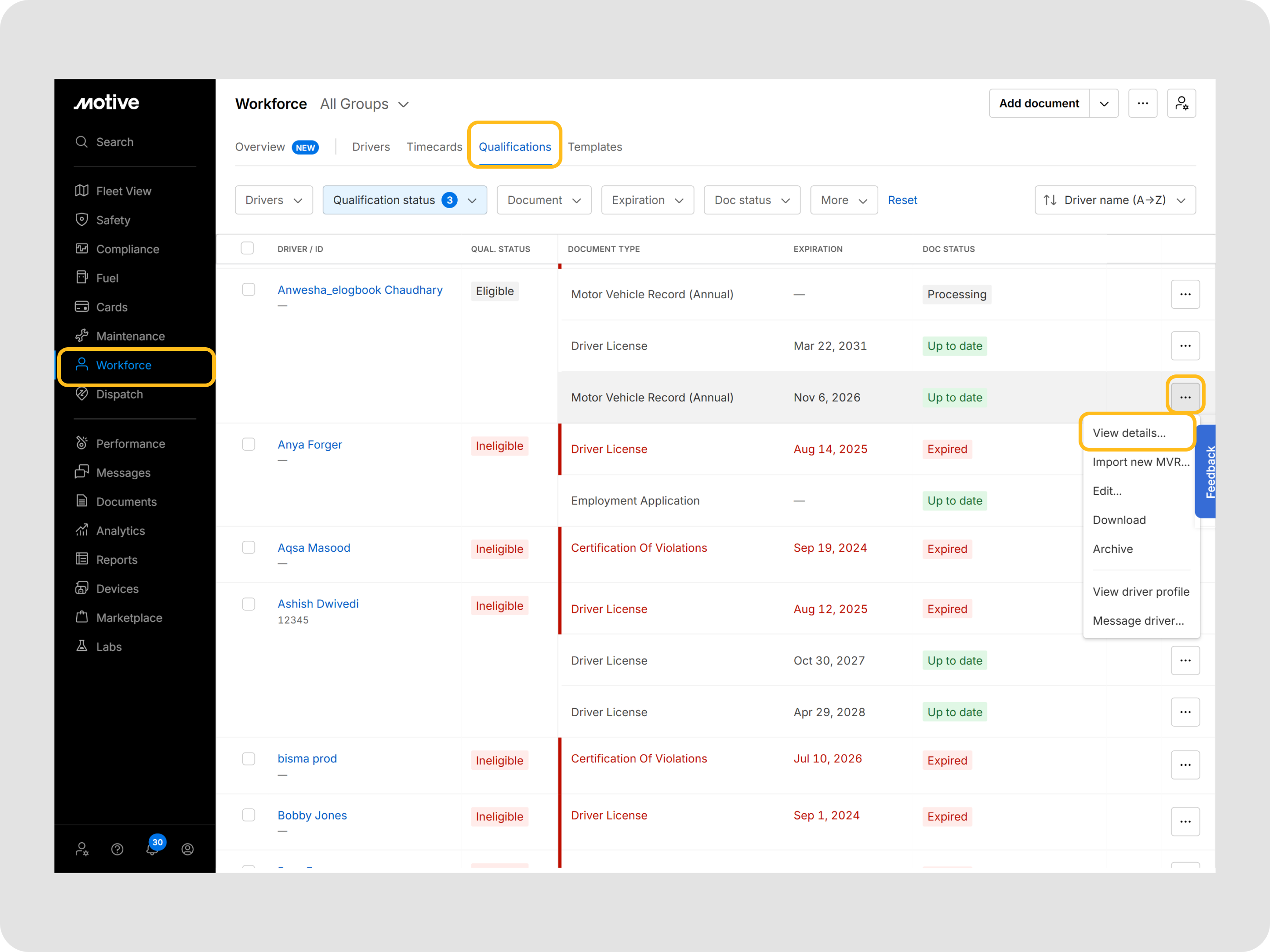Select Ashish Dwivedi checkbox

(249, 604)
